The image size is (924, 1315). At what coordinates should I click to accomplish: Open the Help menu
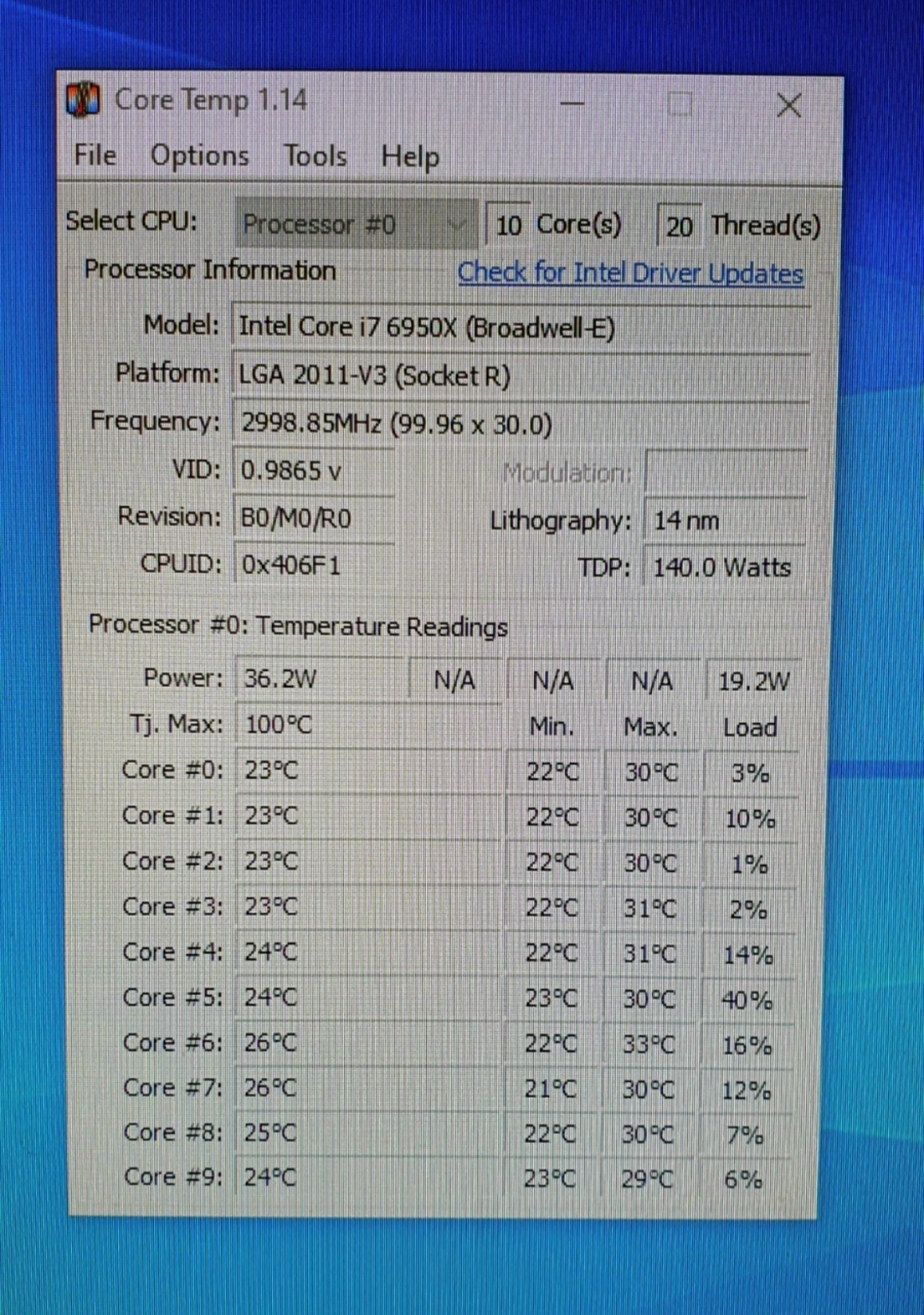coord(410,157)
